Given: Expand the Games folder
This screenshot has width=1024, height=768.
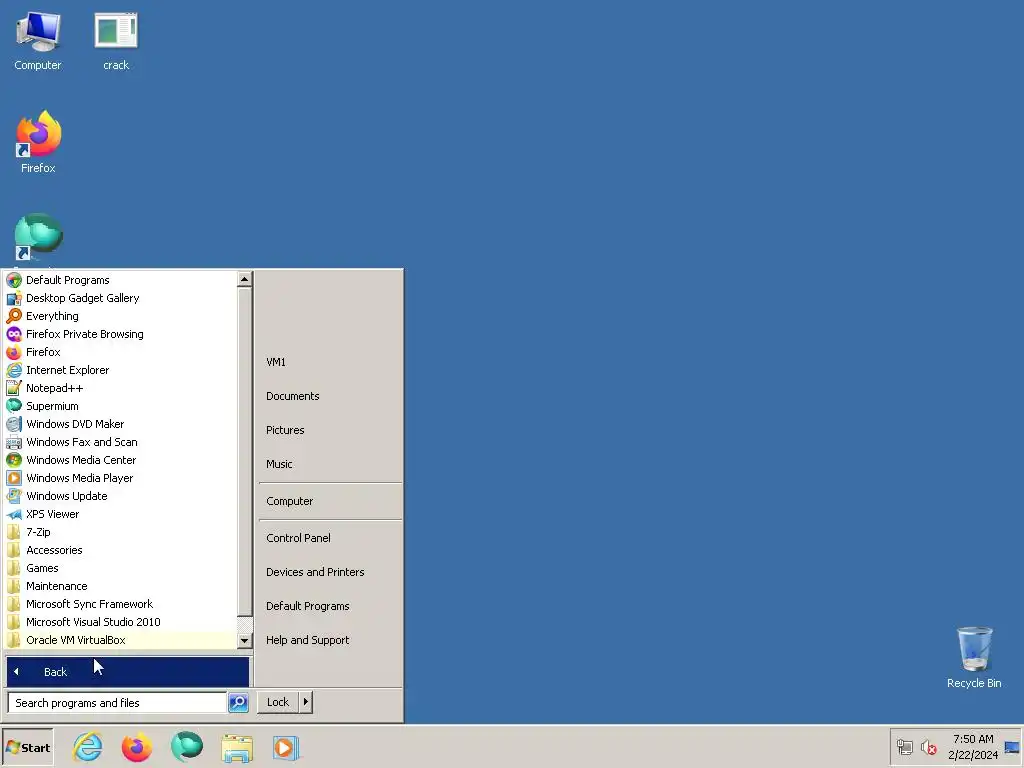Looking at the screenshot, I should [x=120, y=568].
